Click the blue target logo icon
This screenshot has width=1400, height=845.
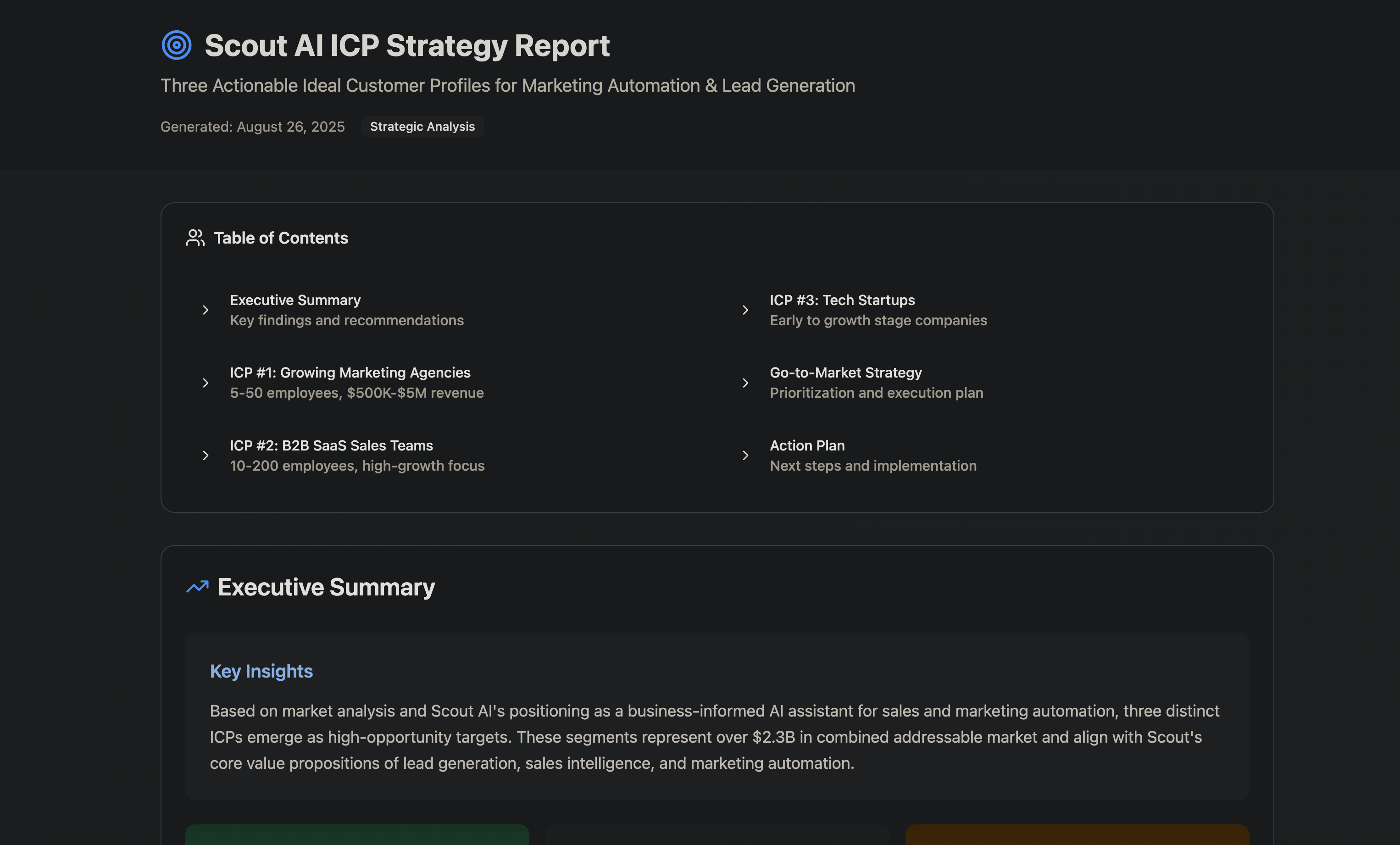tap(176, 45)
